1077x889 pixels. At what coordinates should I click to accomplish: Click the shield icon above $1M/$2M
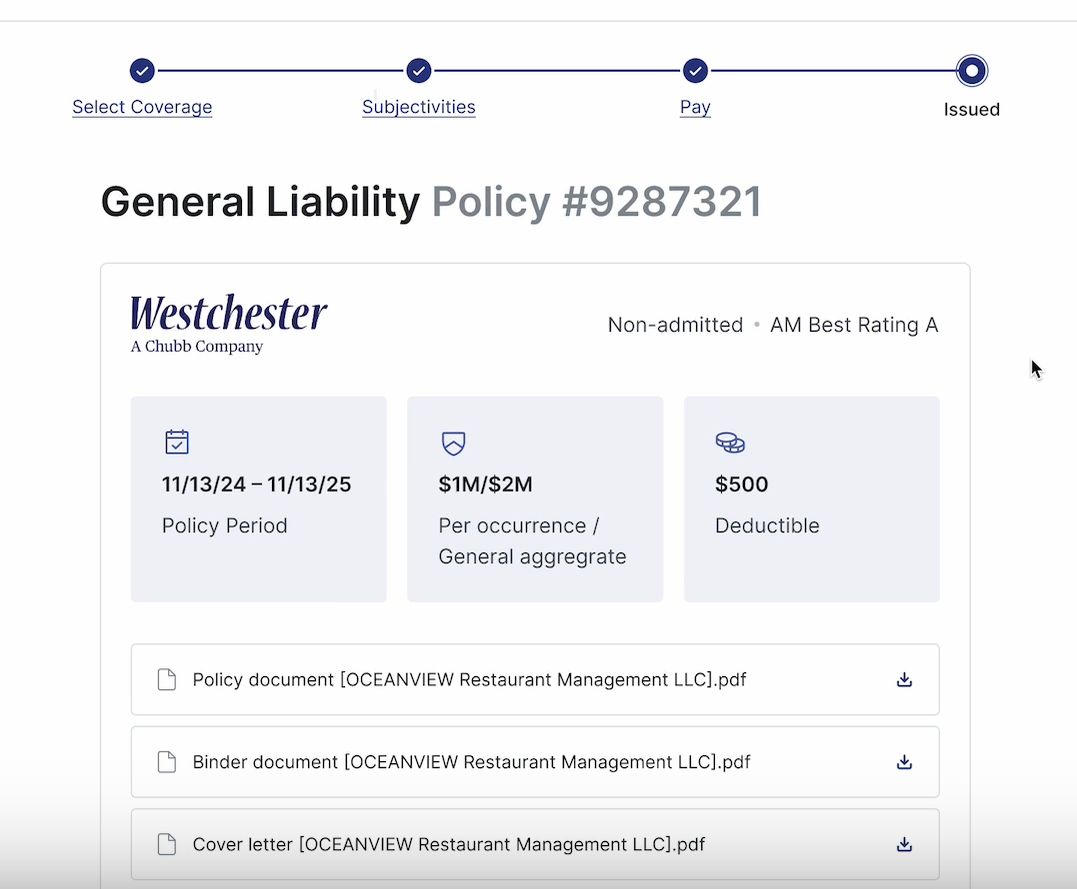453,443
